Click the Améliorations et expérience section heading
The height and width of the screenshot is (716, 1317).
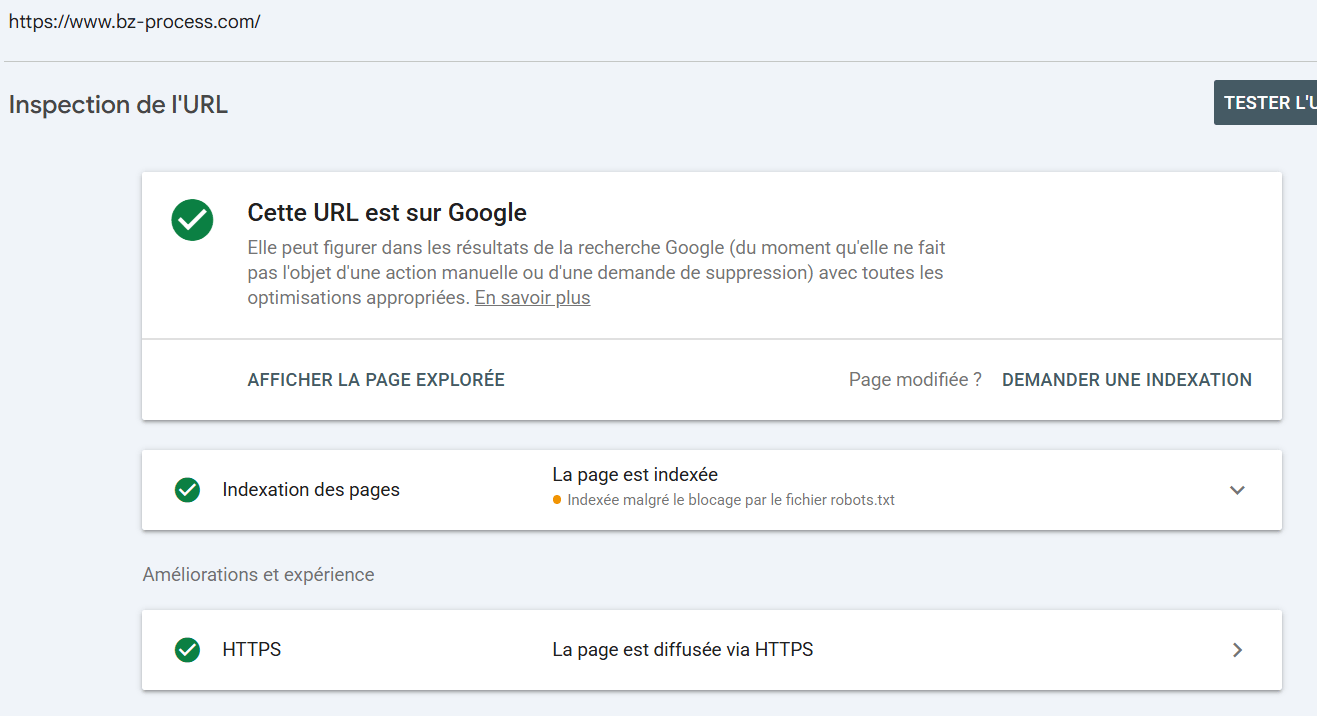258,575
